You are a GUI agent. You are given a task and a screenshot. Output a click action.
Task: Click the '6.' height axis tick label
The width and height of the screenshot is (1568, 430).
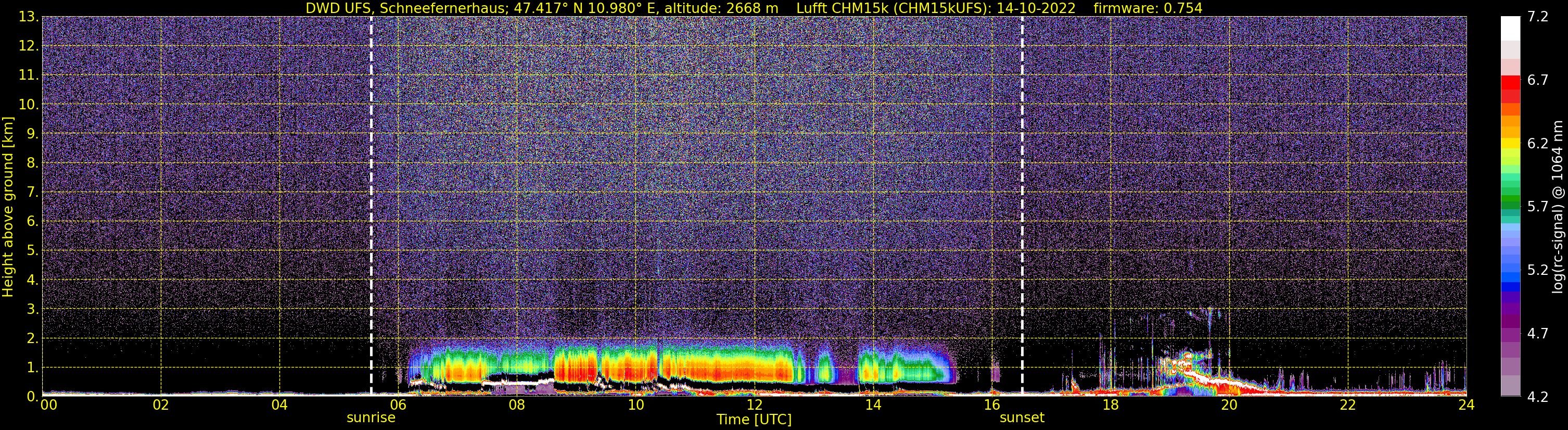coord(32,222)
